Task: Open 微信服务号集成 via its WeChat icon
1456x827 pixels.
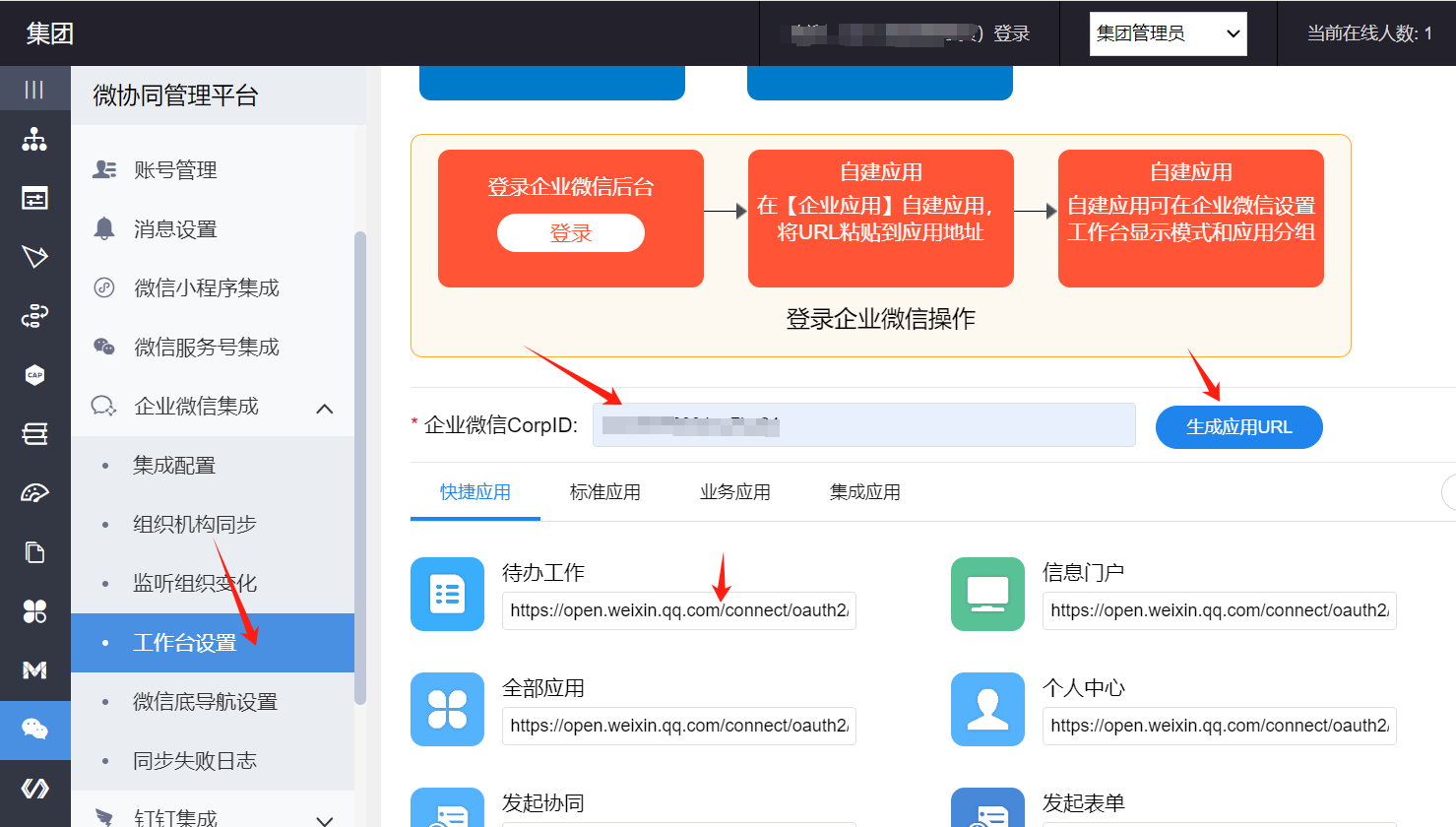Action: (x=103, y=347)
